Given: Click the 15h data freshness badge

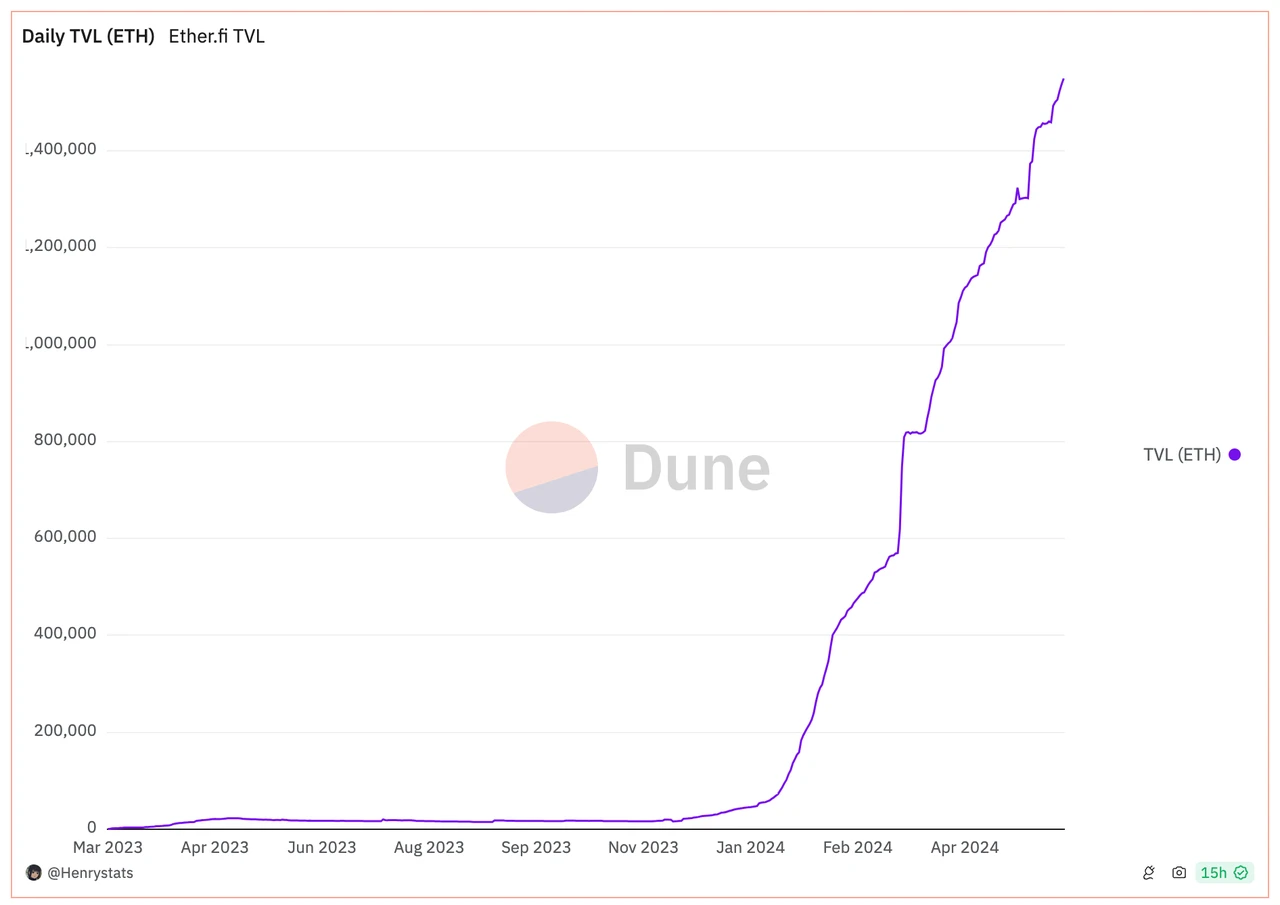Looking at the screenshot, I should [x=1213, y=873].
